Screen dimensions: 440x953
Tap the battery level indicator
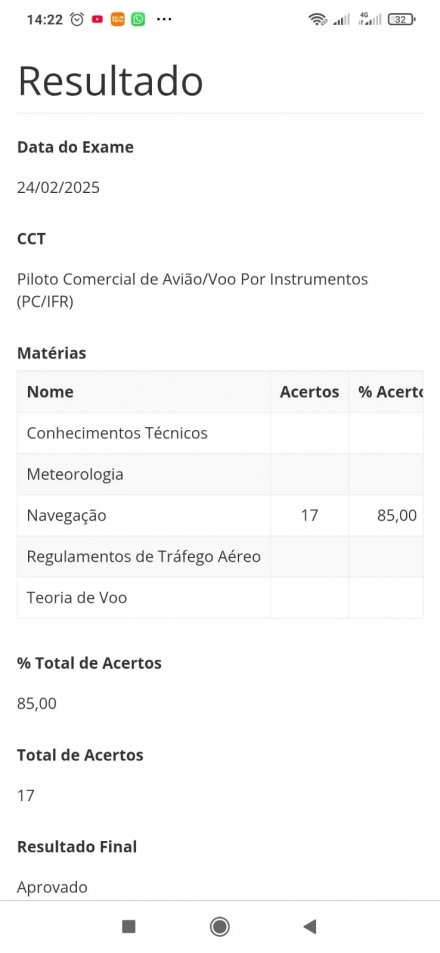point(401,19)
